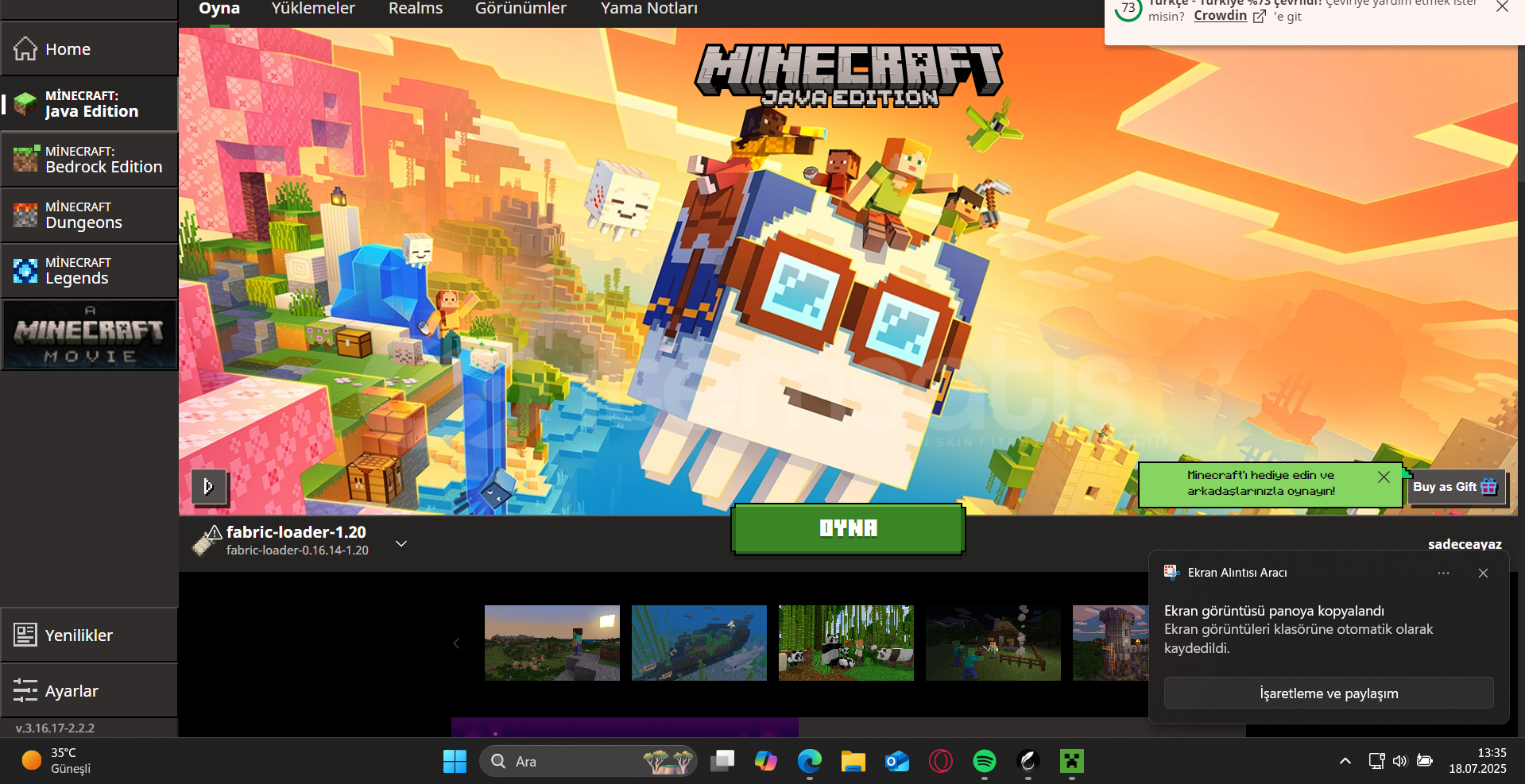Switch to the Yüklemeler tab

click(313, 9)
